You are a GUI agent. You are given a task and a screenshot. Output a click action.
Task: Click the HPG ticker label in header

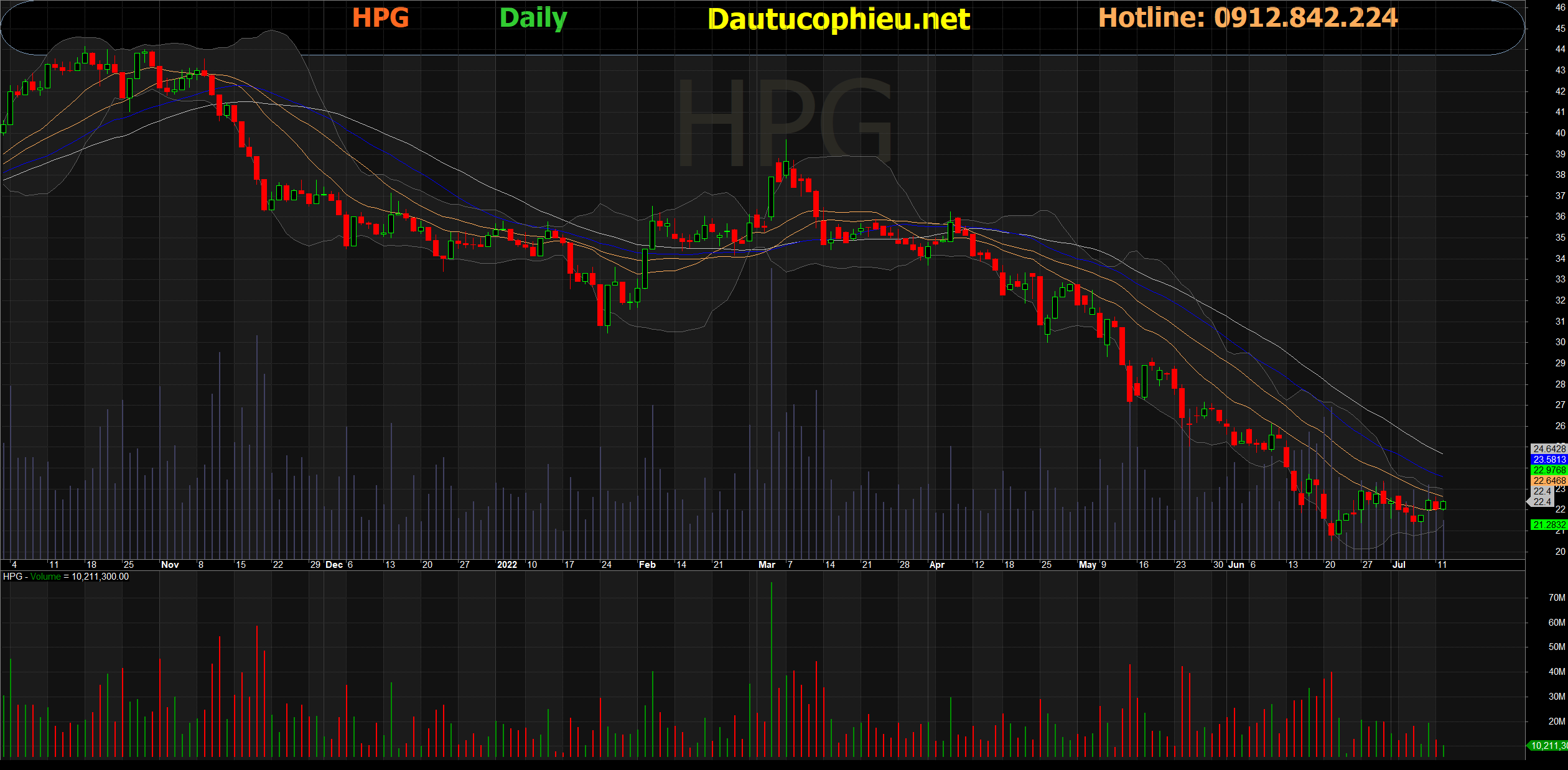pyautogui.click(x=380, y=17)
